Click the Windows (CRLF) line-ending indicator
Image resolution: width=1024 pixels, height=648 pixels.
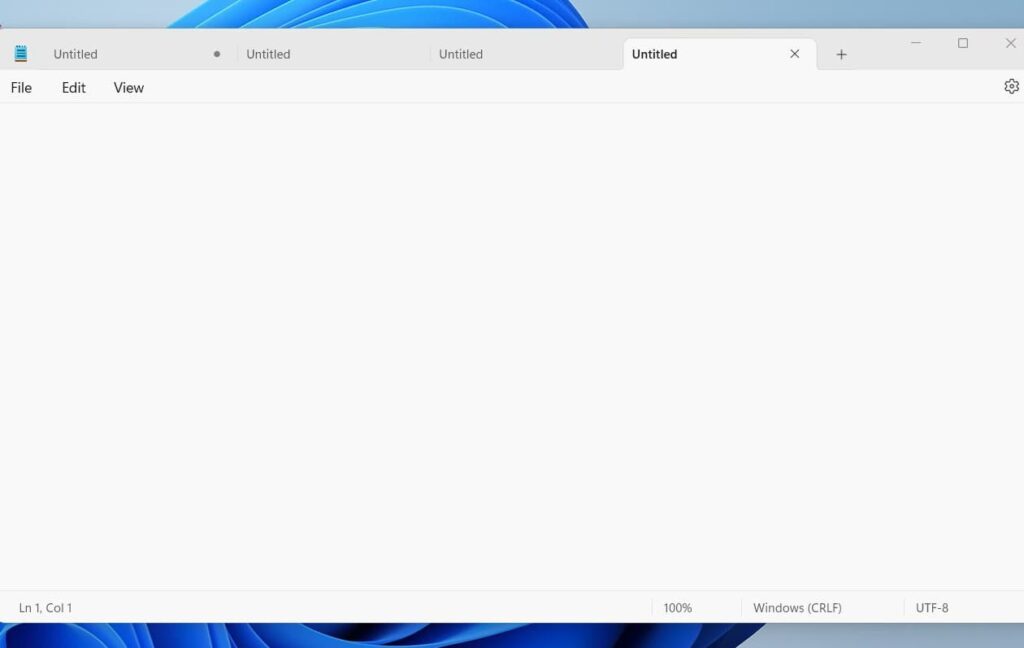tap(798, 607)
